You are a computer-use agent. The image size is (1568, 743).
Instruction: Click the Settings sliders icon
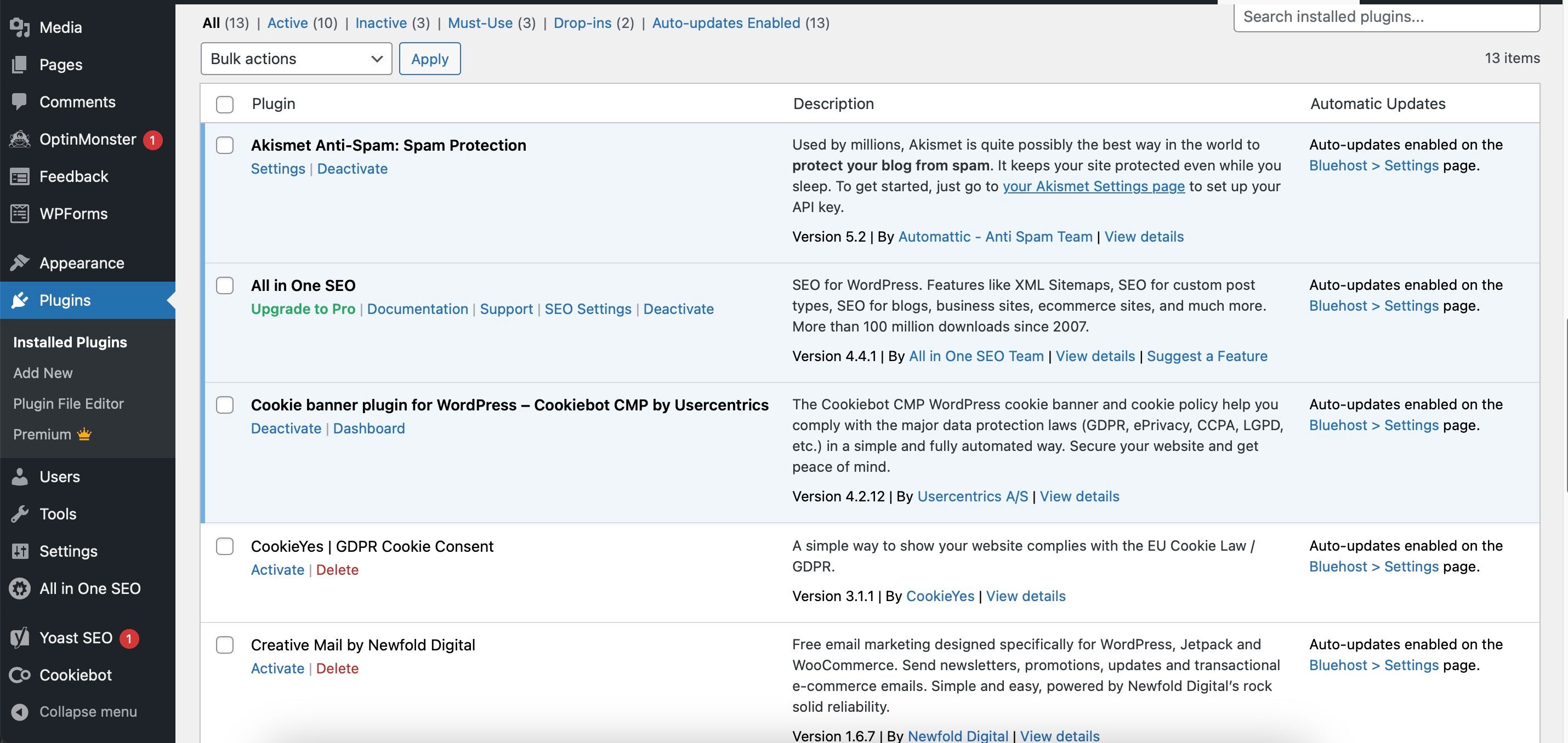point(20,551)
